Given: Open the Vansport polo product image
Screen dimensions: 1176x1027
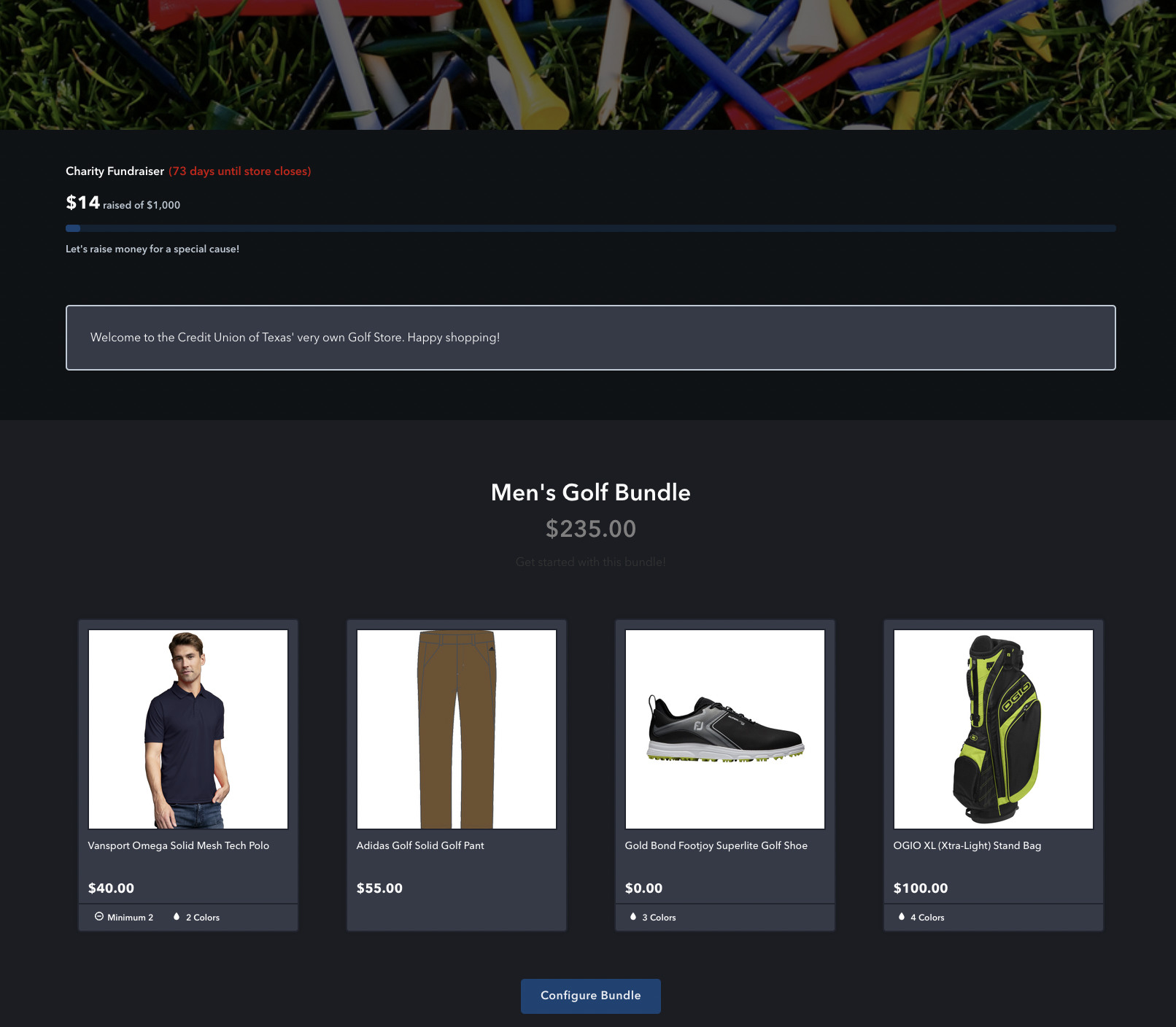Looking at the screenshot, I should click(188, 729).
